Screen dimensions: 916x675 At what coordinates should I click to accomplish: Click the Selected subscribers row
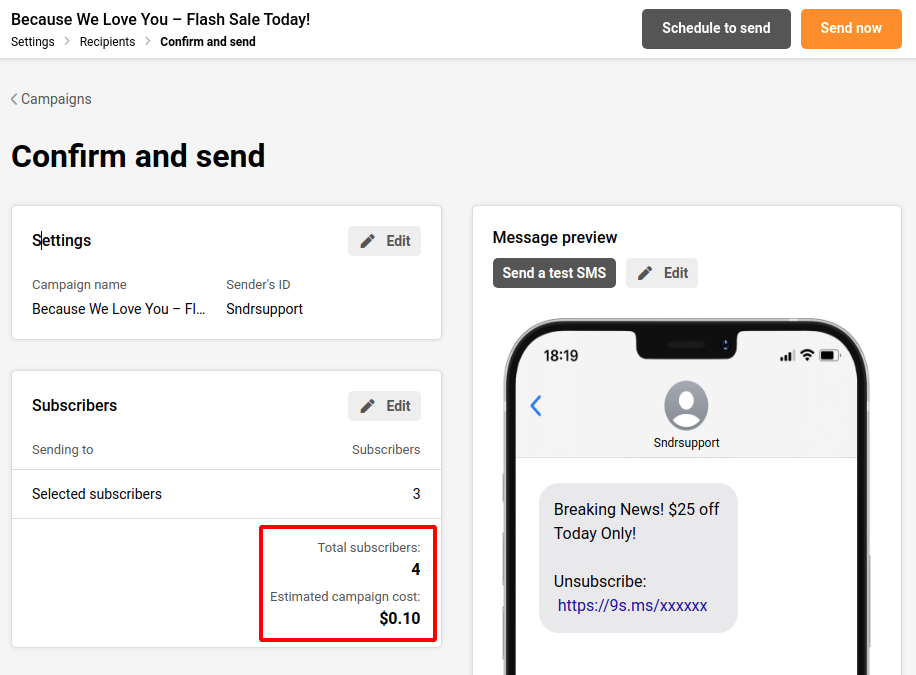(226, 494)
